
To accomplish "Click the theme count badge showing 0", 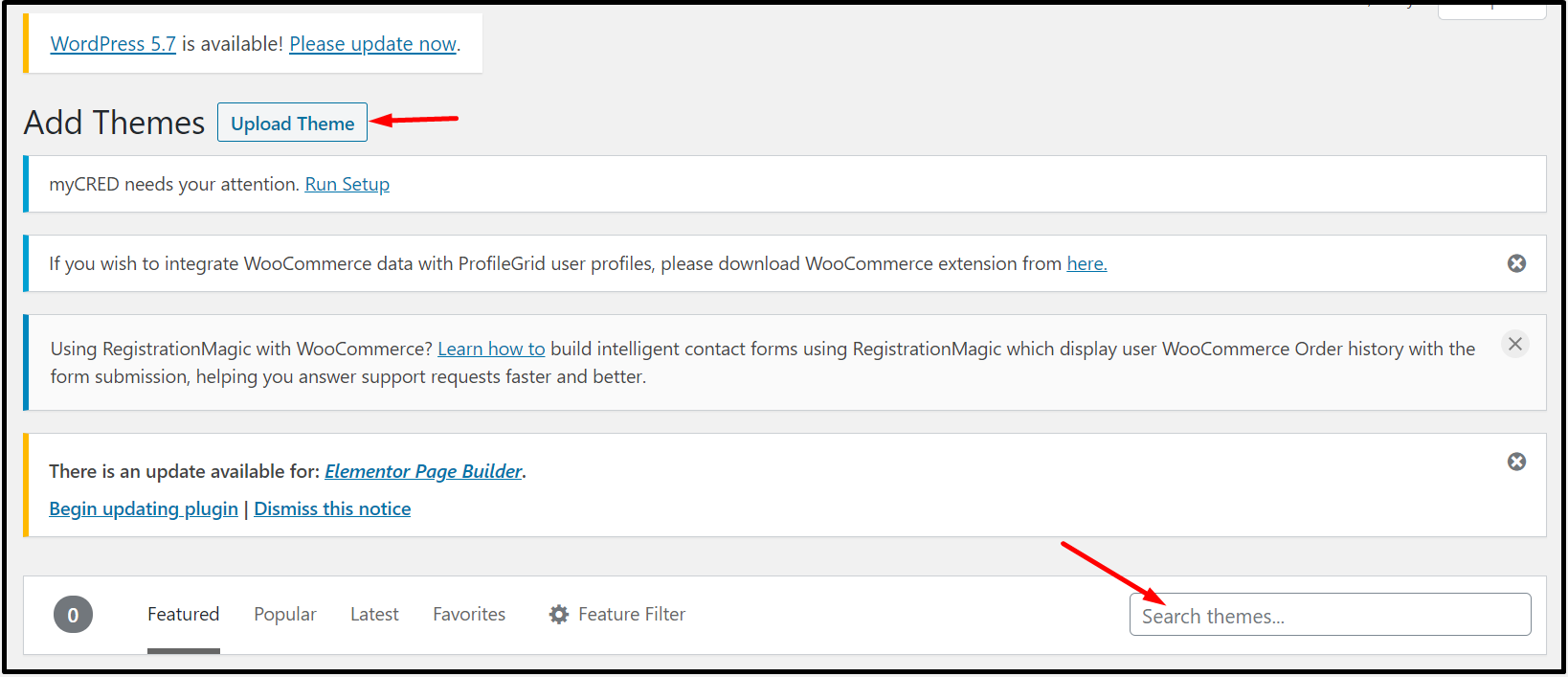I will coord(73,615).
